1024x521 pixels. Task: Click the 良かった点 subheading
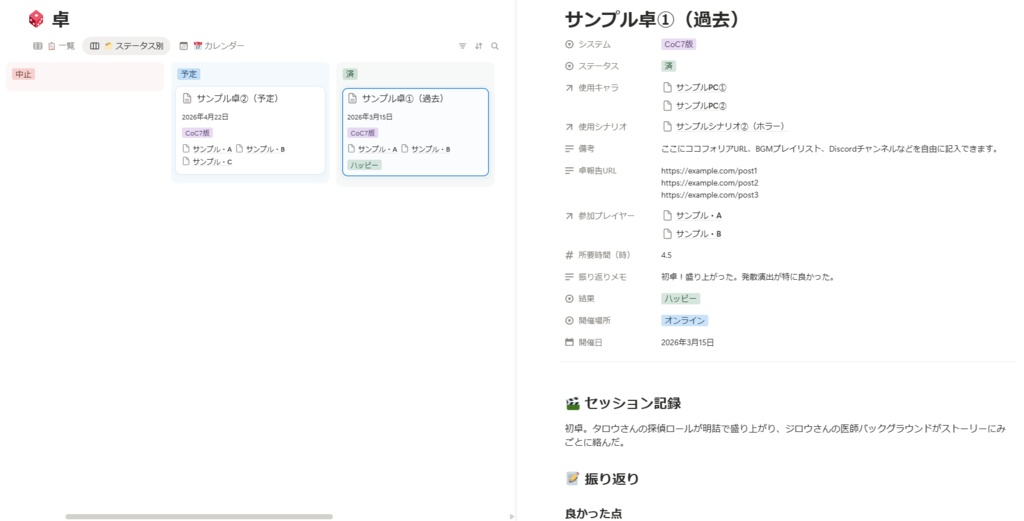click(x=593, y=513)
